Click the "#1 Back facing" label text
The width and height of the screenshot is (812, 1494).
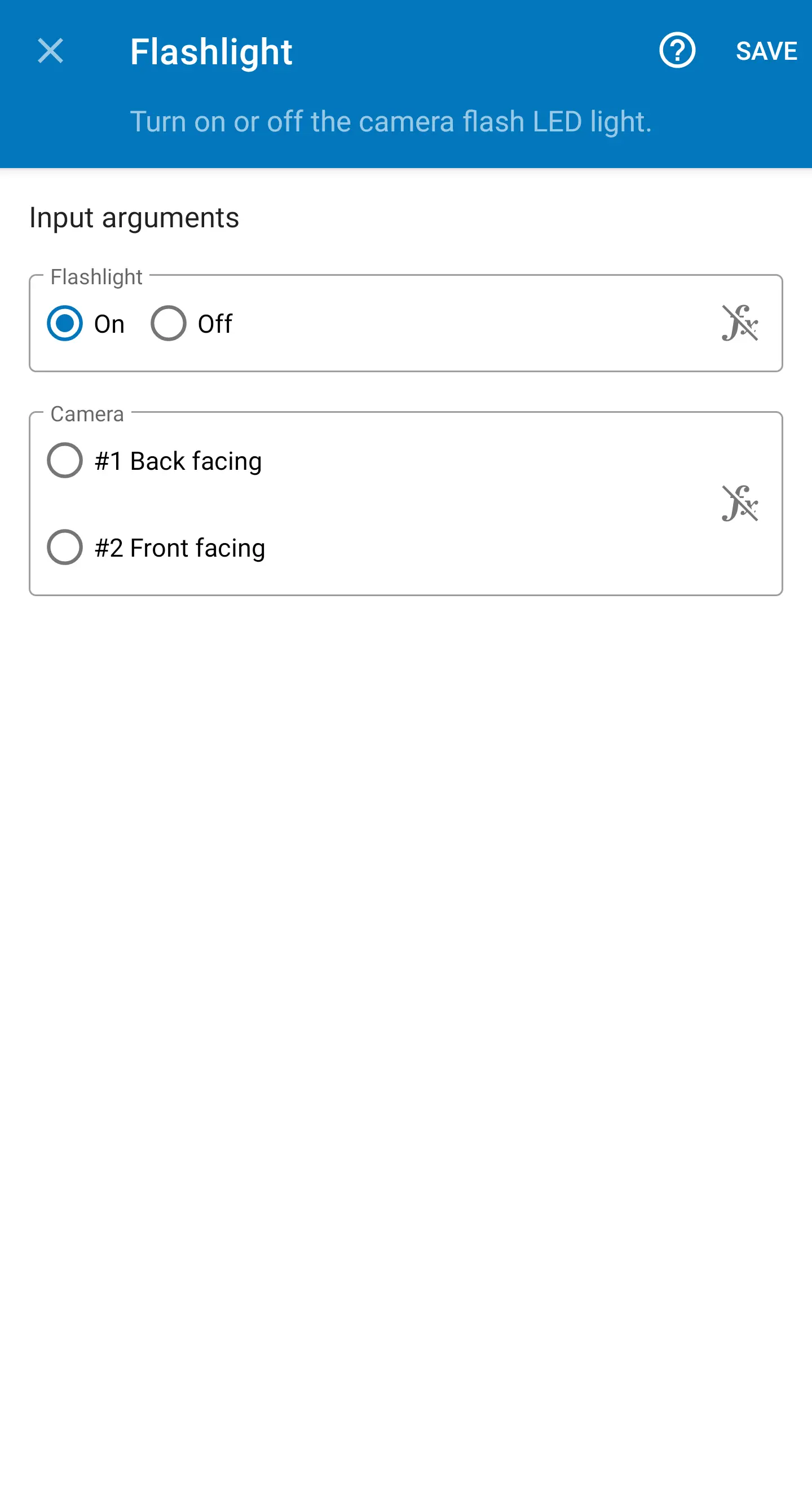[x=178, y=462]
